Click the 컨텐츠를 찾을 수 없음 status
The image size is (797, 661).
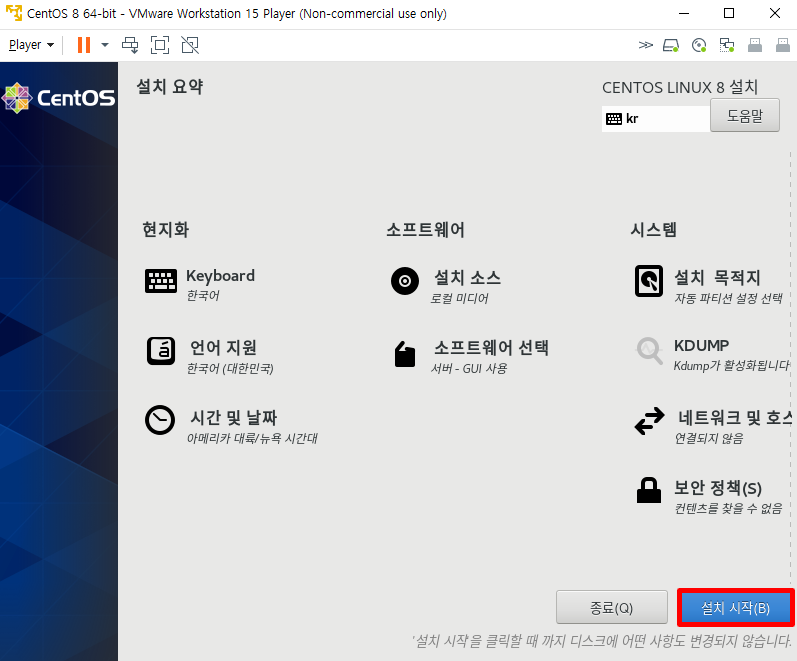click(x=728, y=508)
